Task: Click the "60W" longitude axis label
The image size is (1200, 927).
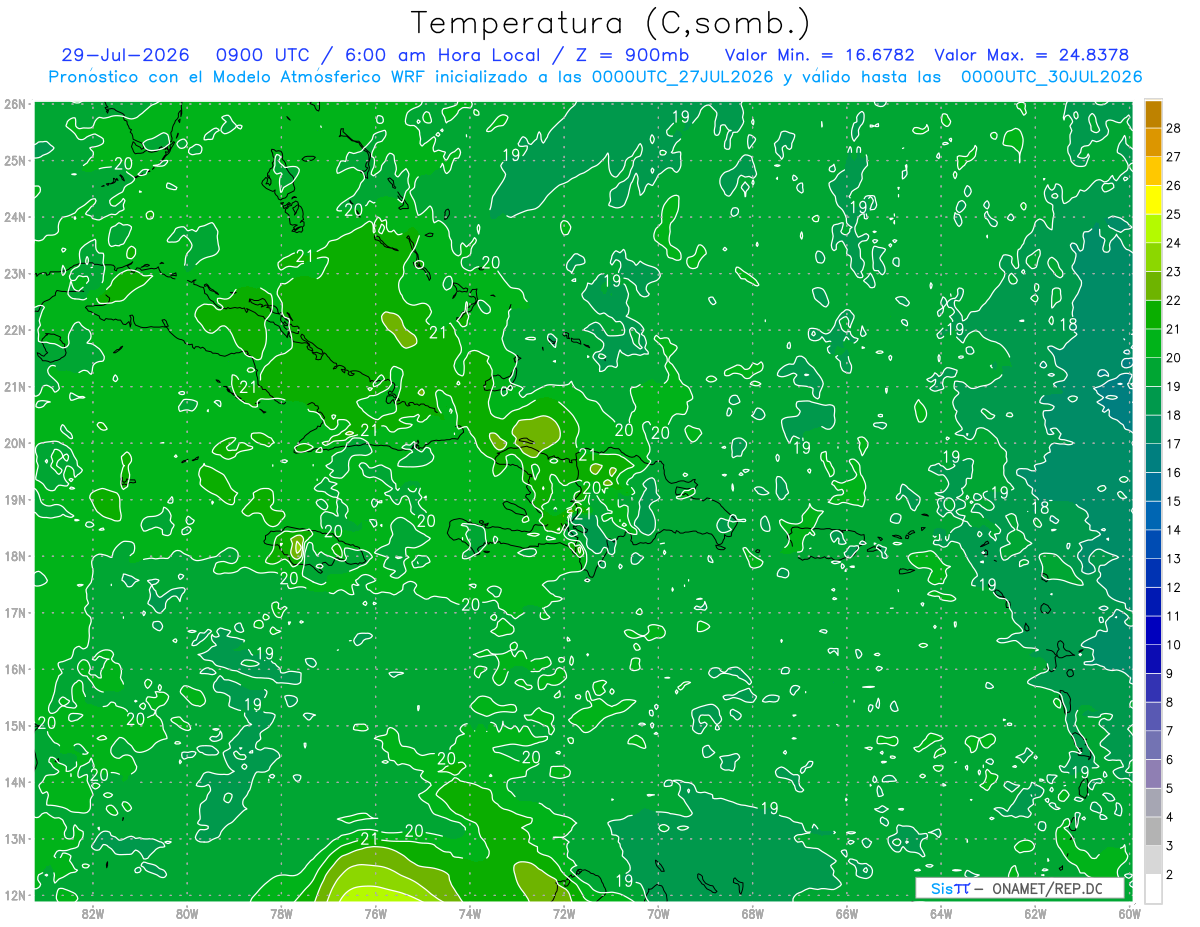Action: (x=1129, y=913)
